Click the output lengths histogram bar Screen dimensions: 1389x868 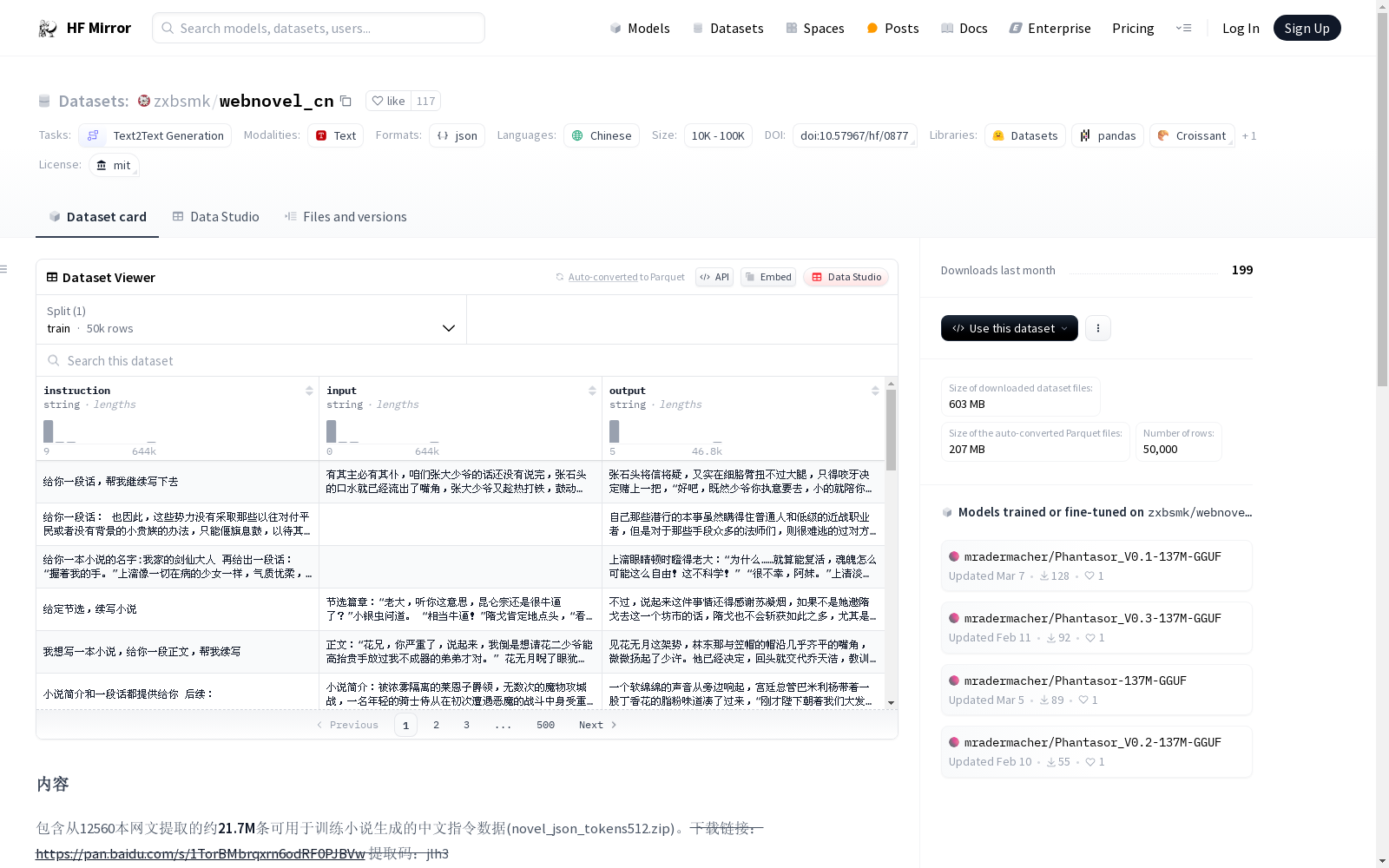coord(615,431)
